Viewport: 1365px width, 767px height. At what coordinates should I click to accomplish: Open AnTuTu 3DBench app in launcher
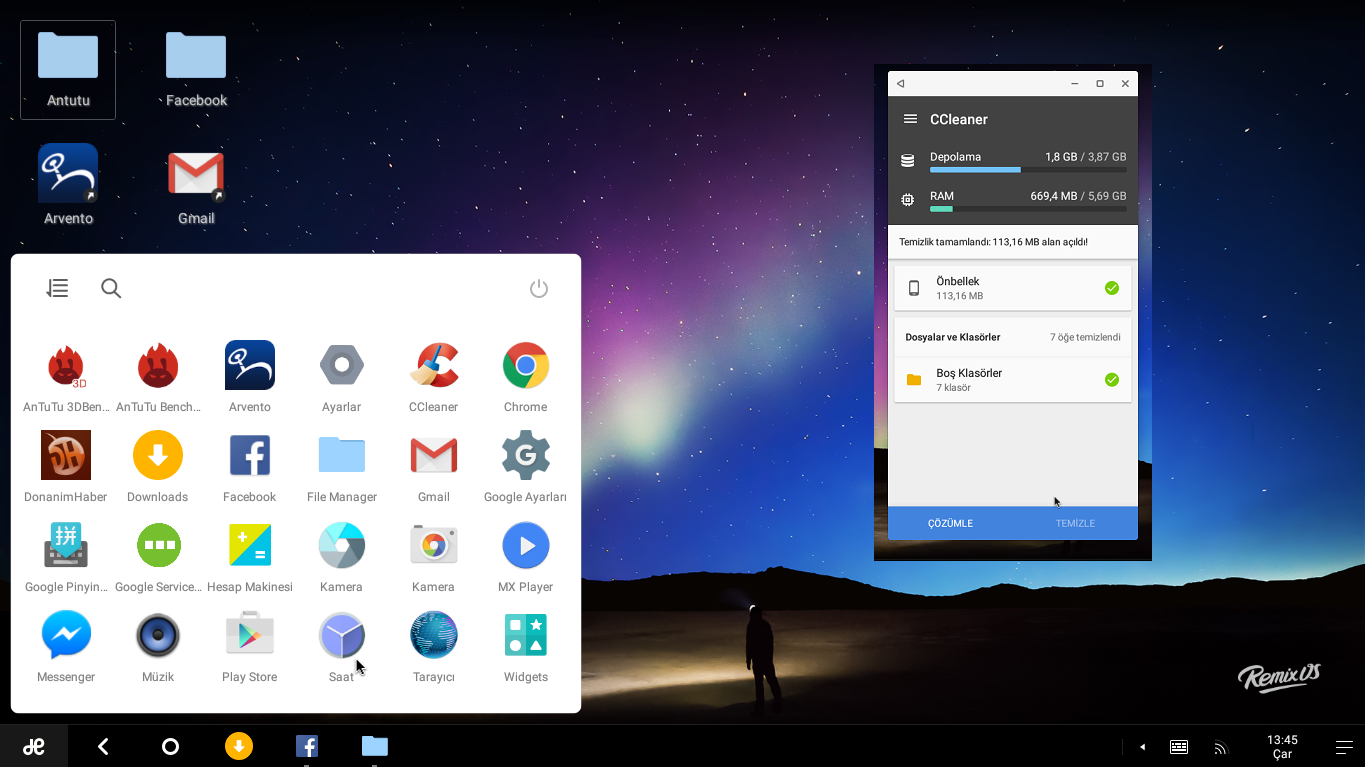[66, 376]
